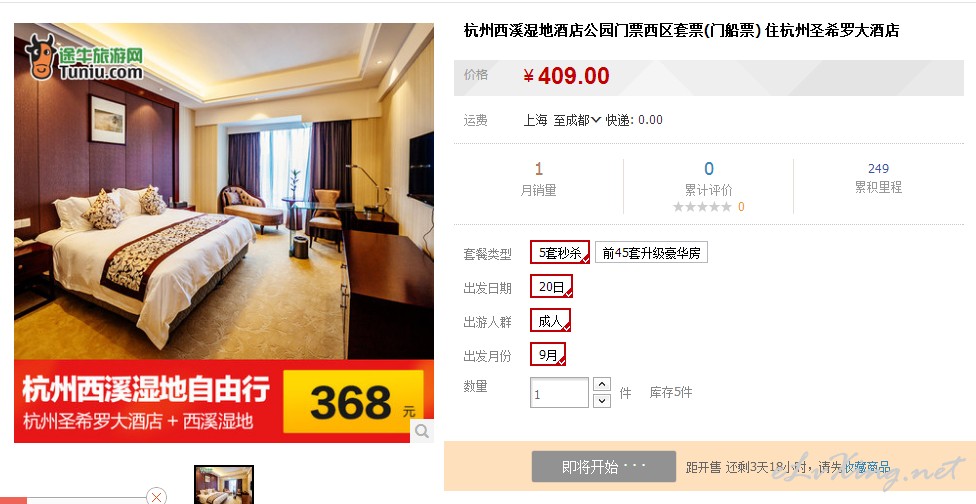Toggle the 20日 departure date option
The width and height of the screenshot is (976, 504).
pos(551,286)
